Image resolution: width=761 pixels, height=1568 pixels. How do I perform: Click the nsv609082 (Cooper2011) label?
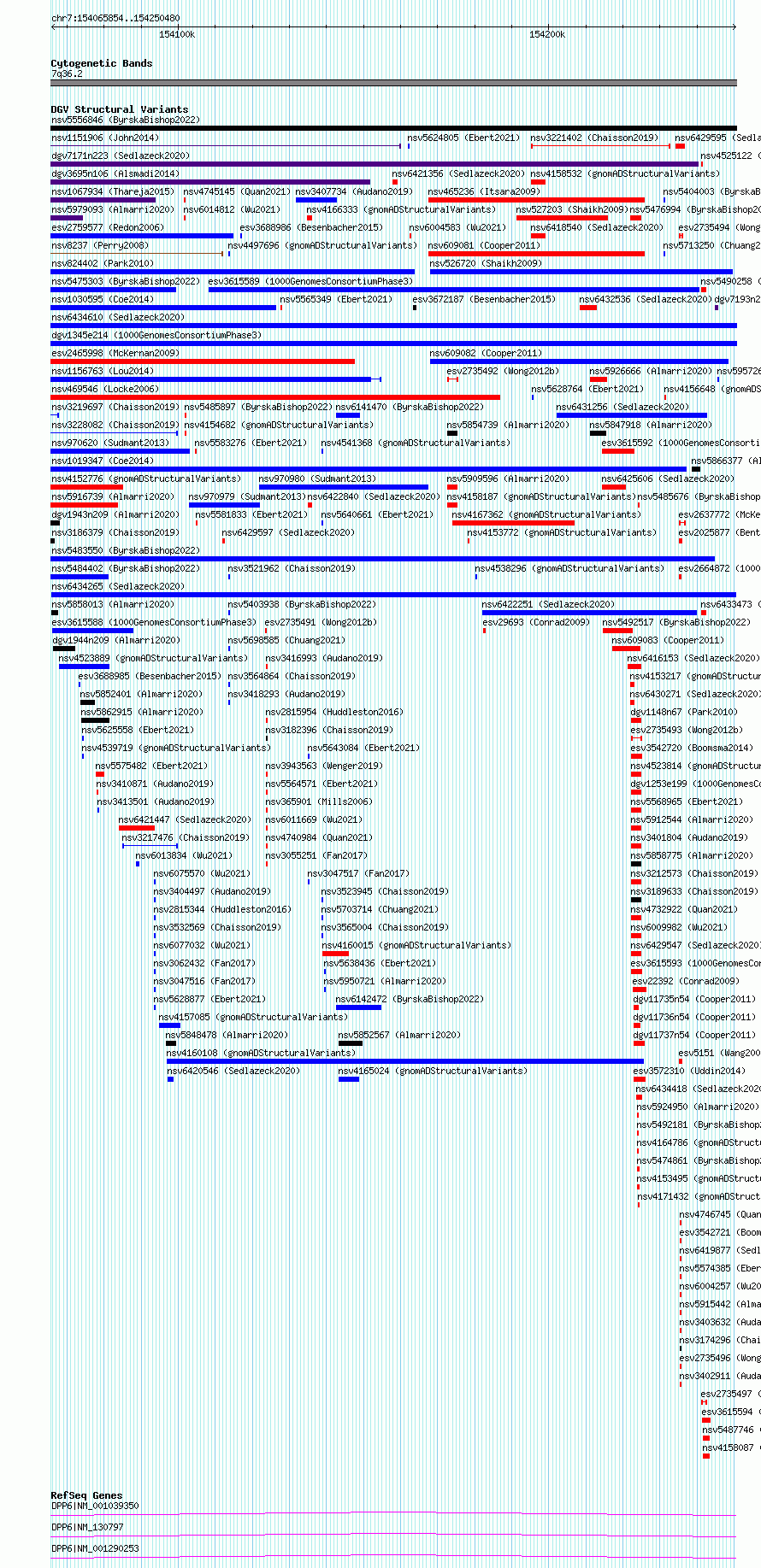486,353
